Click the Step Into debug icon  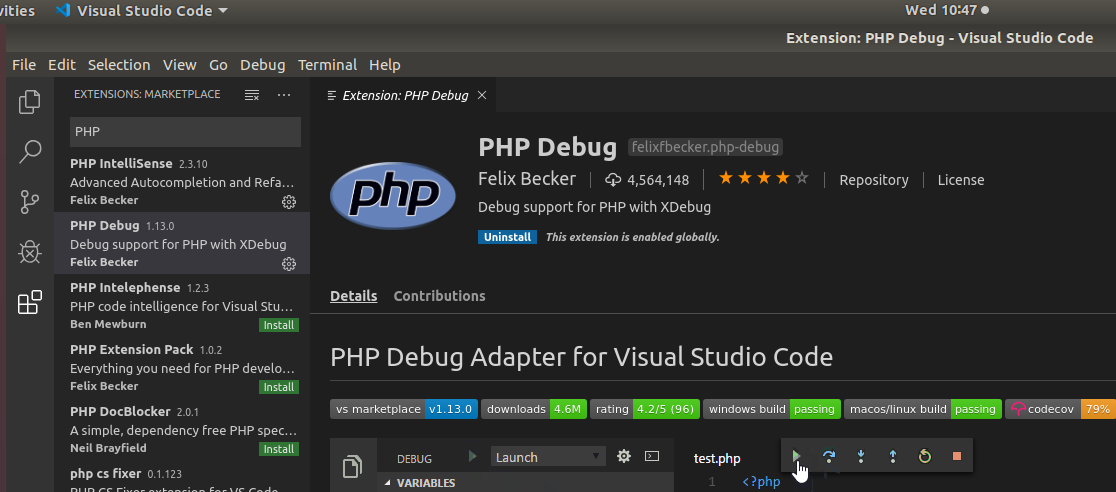pyautogui.click(x=860, y=456)
